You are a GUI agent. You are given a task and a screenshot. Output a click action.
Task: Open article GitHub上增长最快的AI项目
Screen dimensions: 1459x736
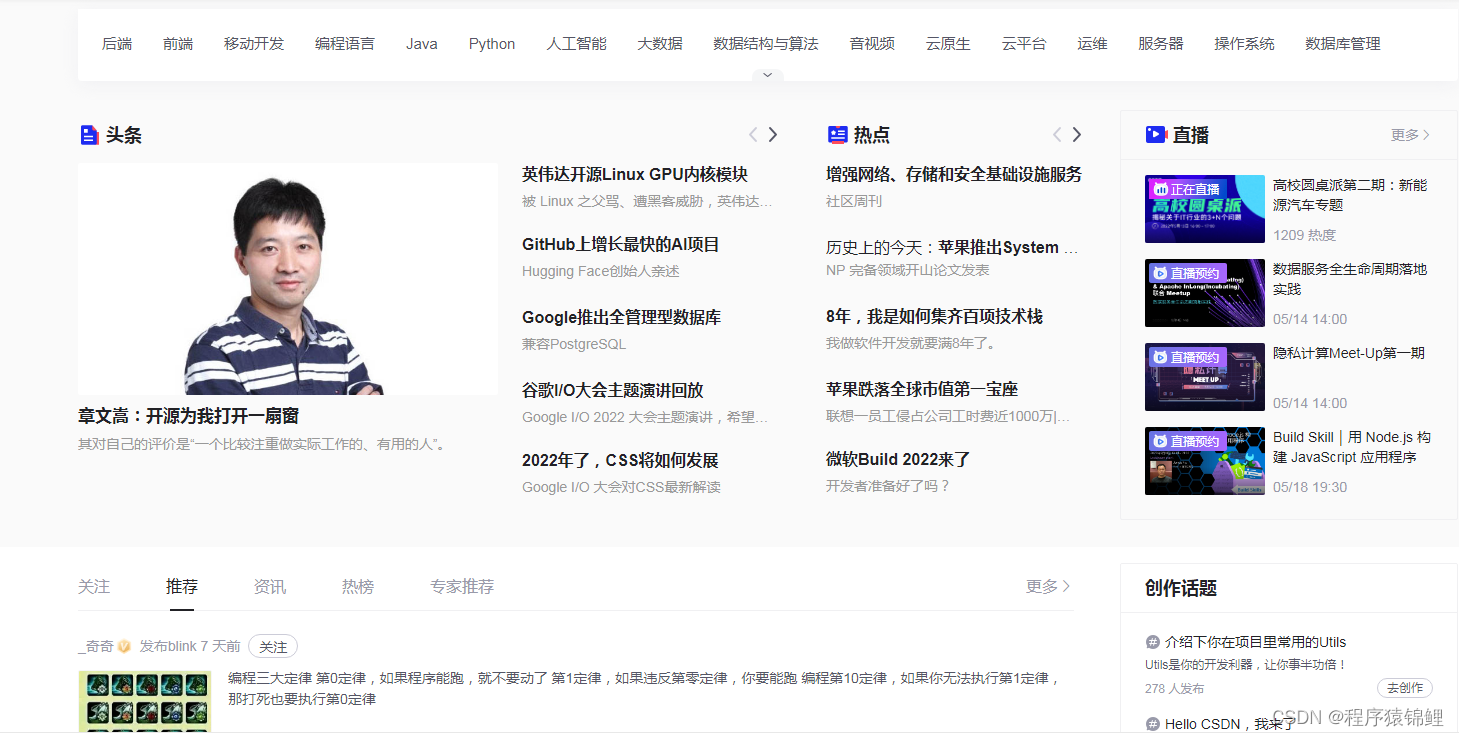pyautogui.click(x=621, y=245)
